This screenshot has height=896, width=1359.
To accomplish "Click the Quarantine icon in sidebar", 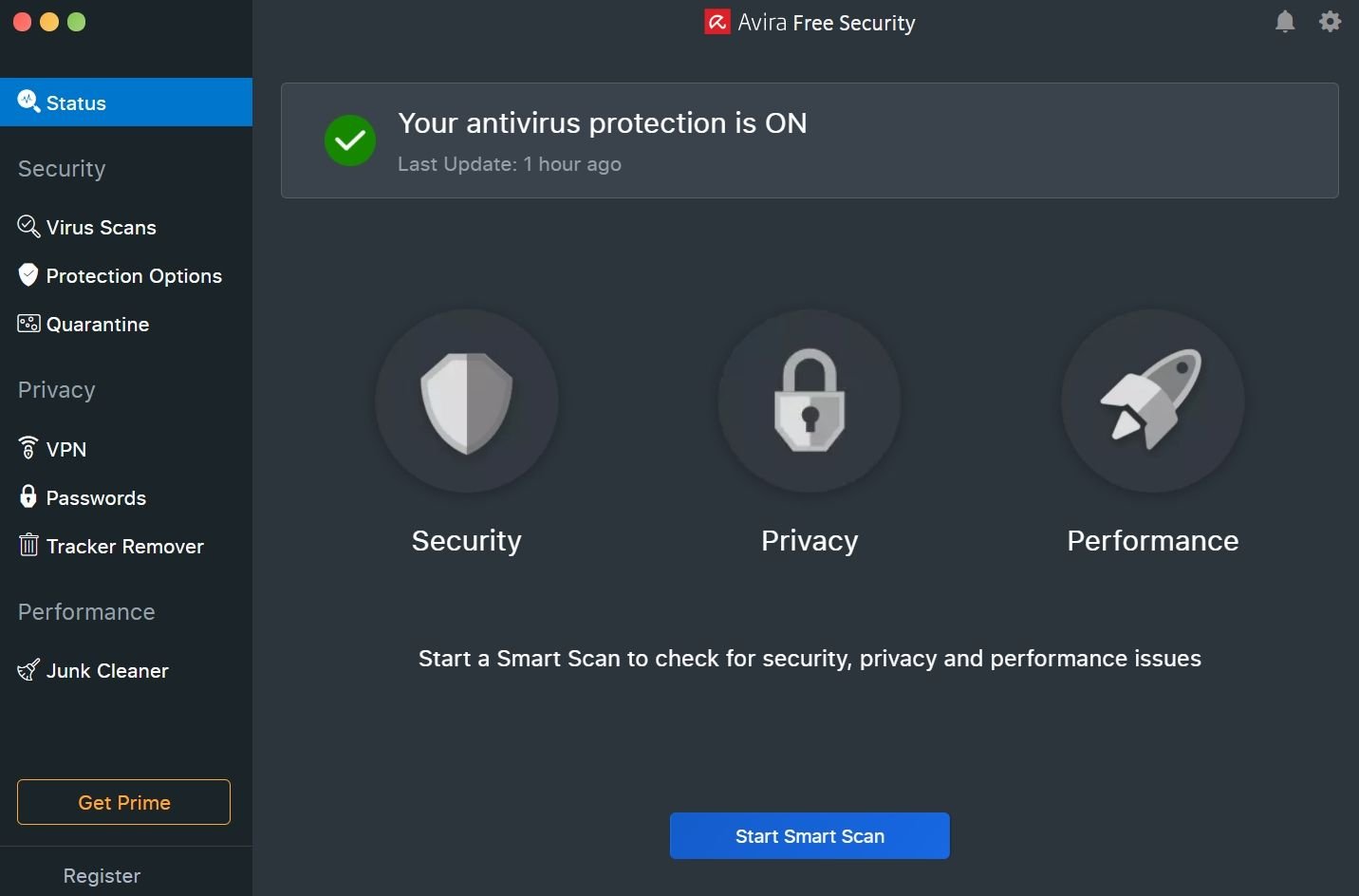I will (x=28, y=324).
